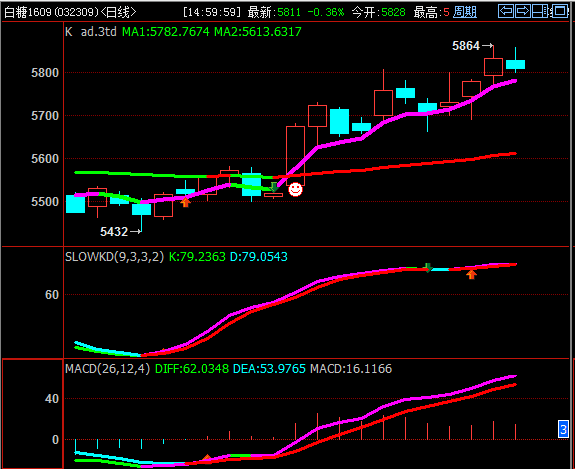Click the K ad.3td indicator label
Viewport: 575px width, 469px height.
[91, 32]
